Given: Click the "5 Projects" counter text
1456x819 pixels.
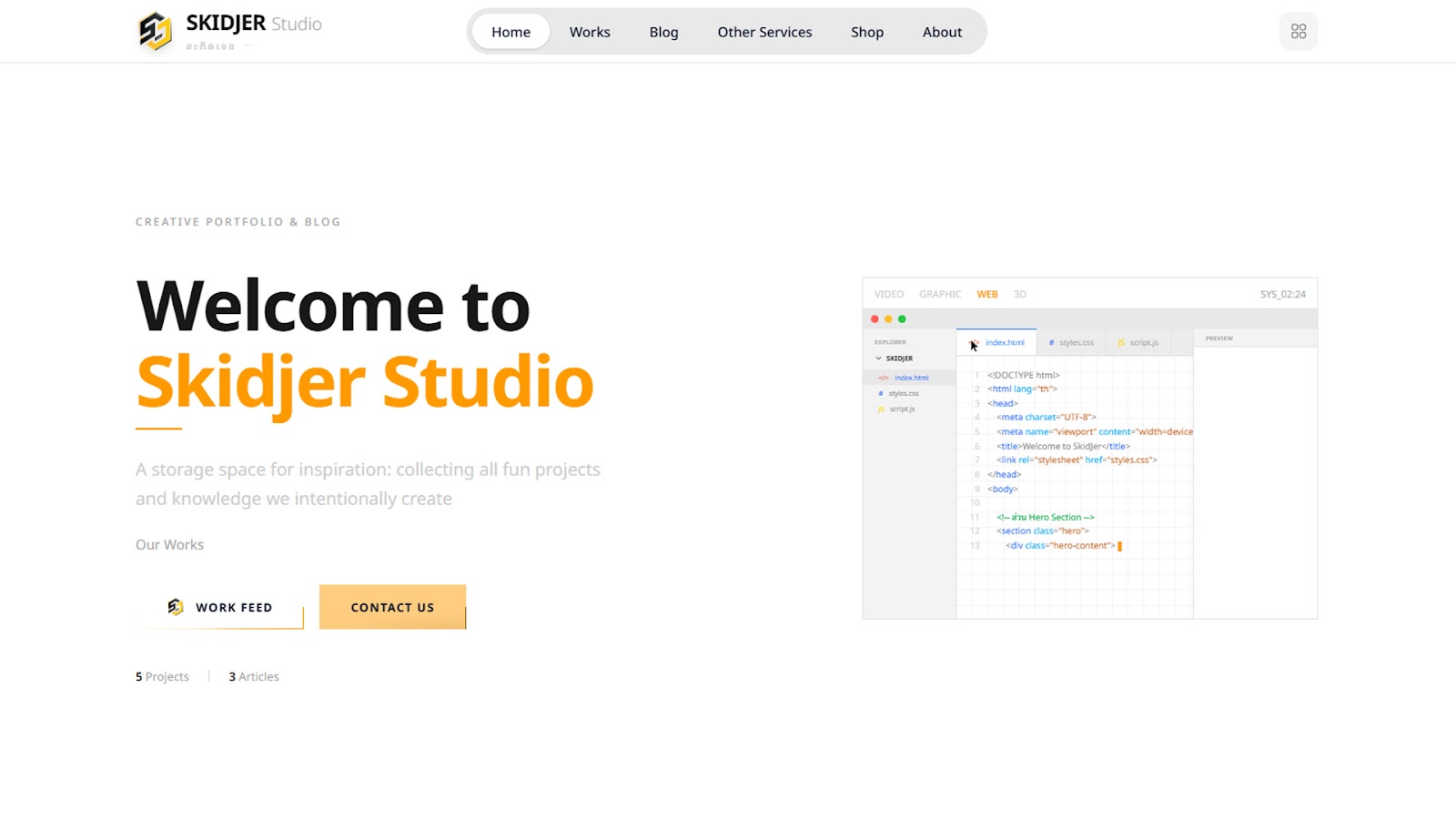Looking at the screenshot, I should pyautogui.click(x=162, y=676).
